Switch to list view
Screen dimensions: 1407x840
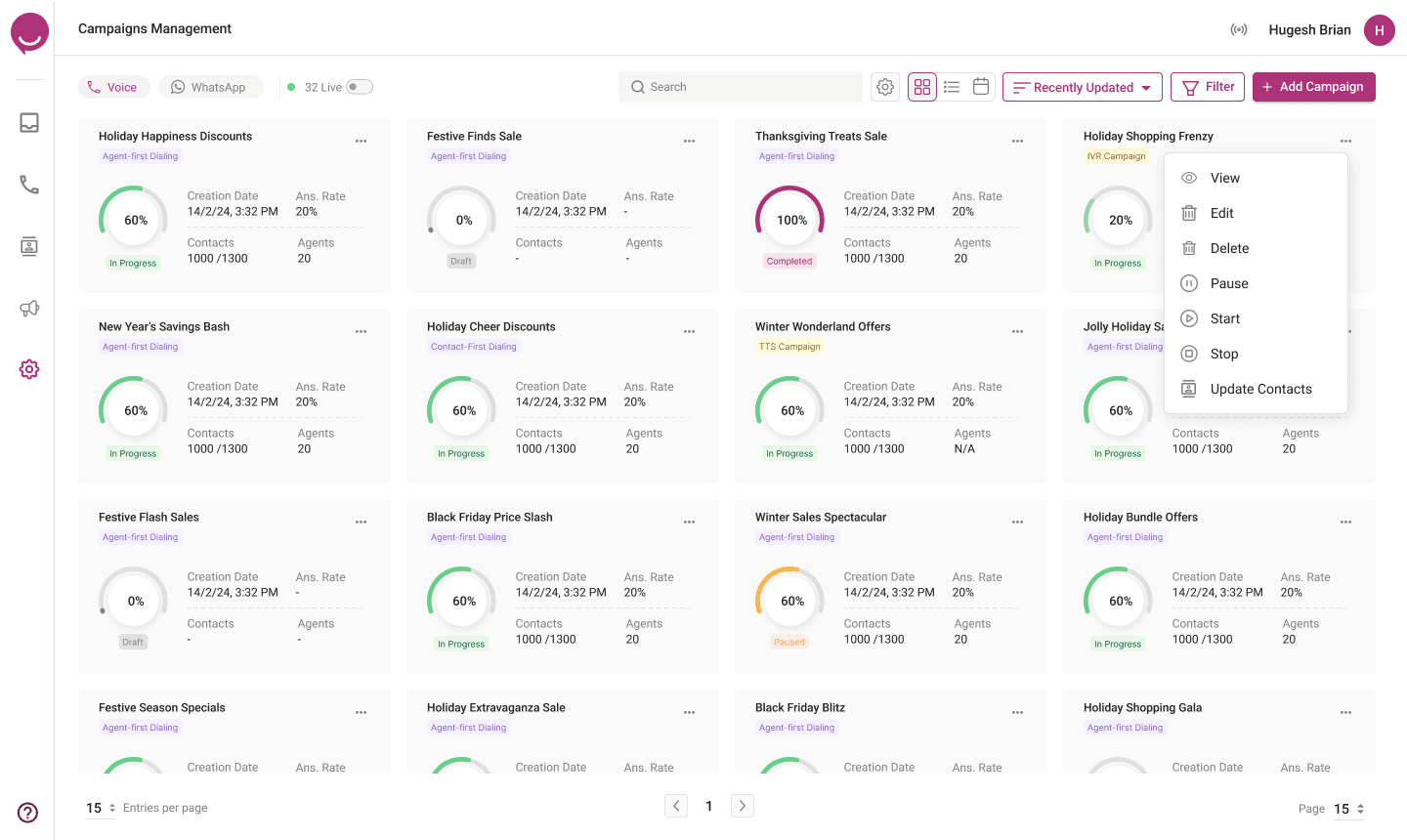[952, 87]
